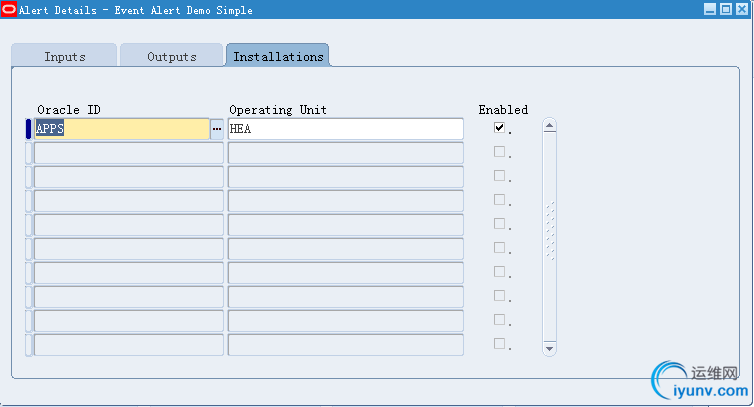Click the empty second-row Operating Unit field
The width and height of the screenshot is (754, 407).
[x=345, y=153]
